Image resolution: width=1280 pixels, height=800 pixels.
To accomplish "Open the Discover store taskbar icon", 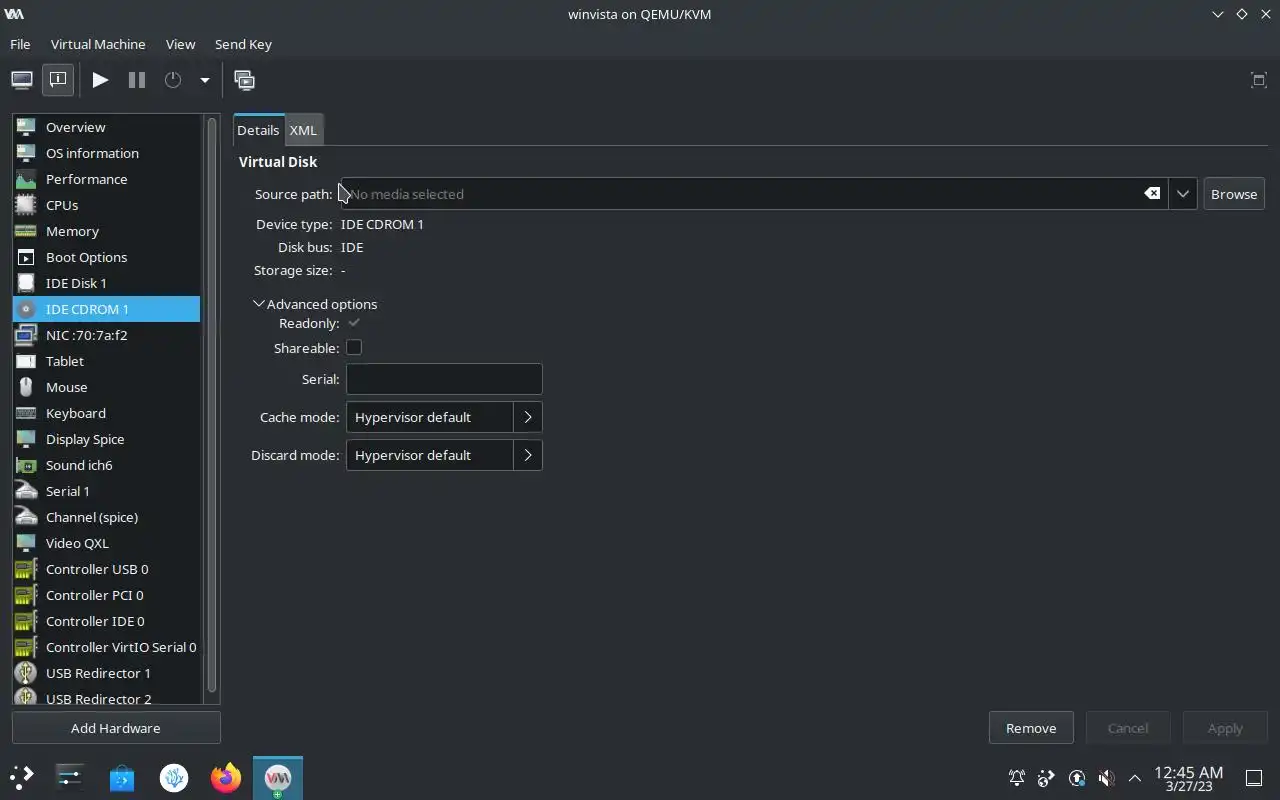I will [x=122, y=777].
